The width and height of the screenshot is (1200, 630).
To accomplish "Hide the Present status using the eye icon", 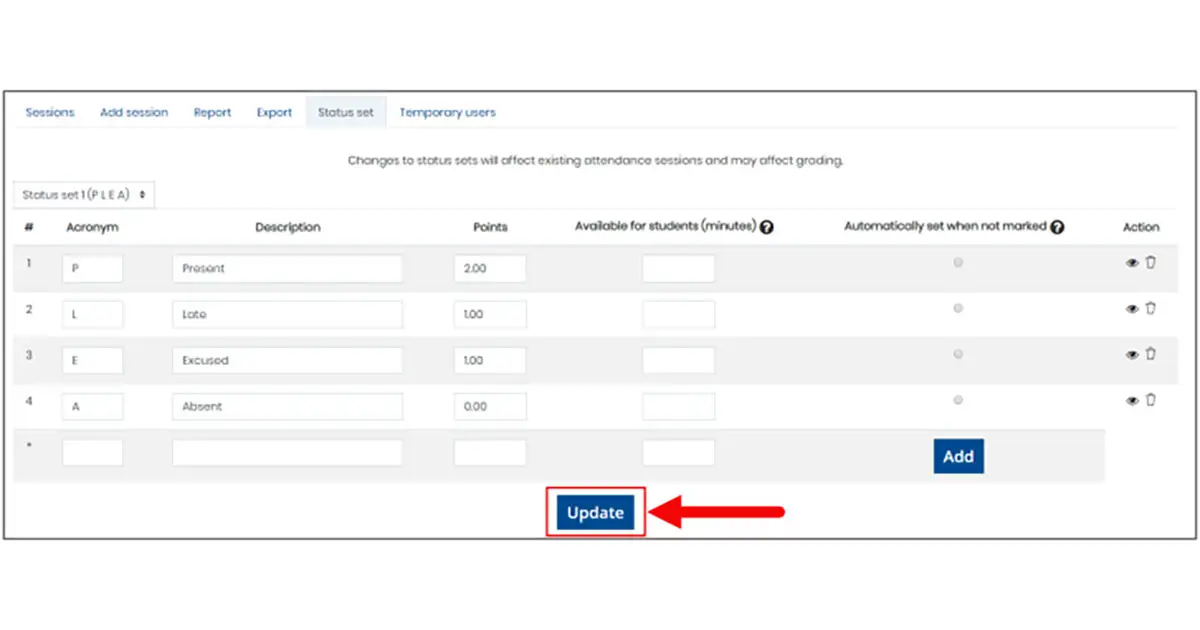I will [1131, 262].
